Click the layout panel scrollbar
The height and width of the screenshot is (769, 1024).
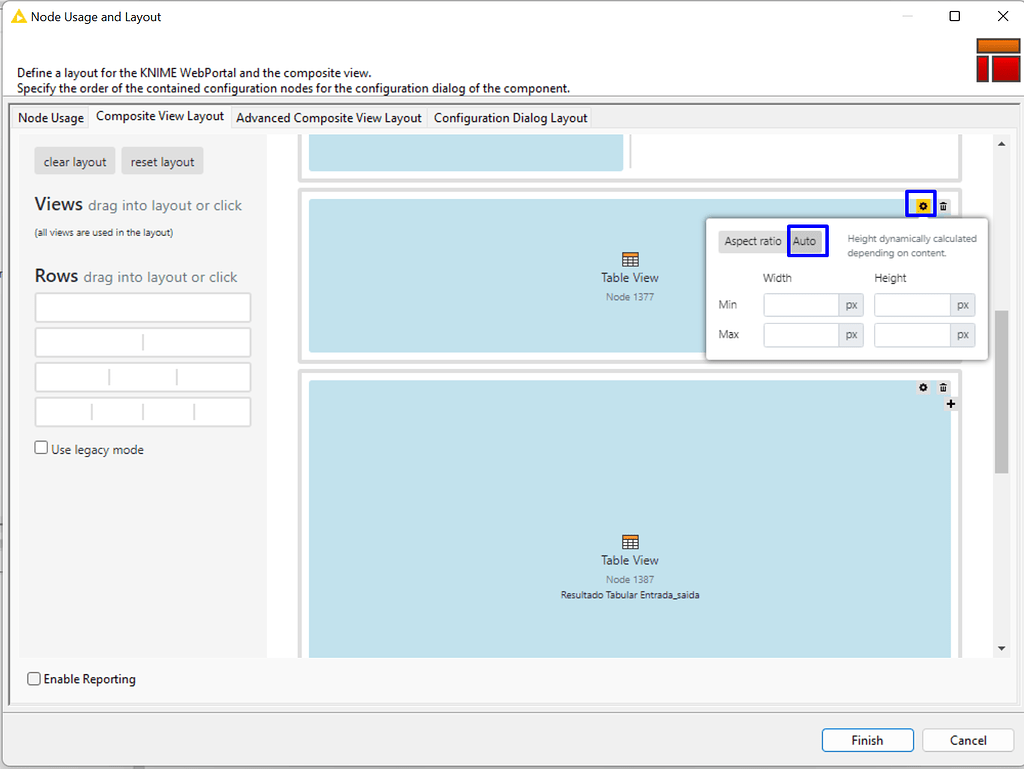point(1001,420)
